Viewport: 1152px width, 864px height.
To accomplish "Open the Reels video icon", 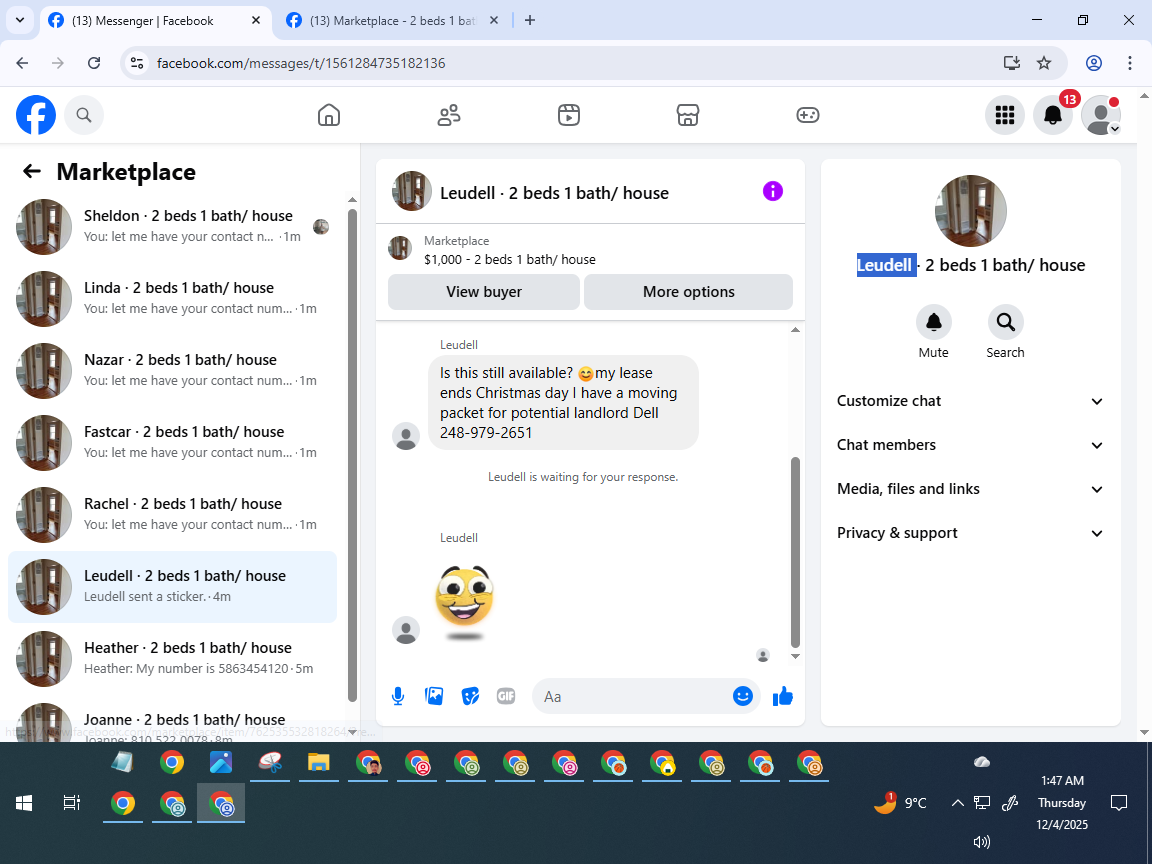I will (569, 115).
